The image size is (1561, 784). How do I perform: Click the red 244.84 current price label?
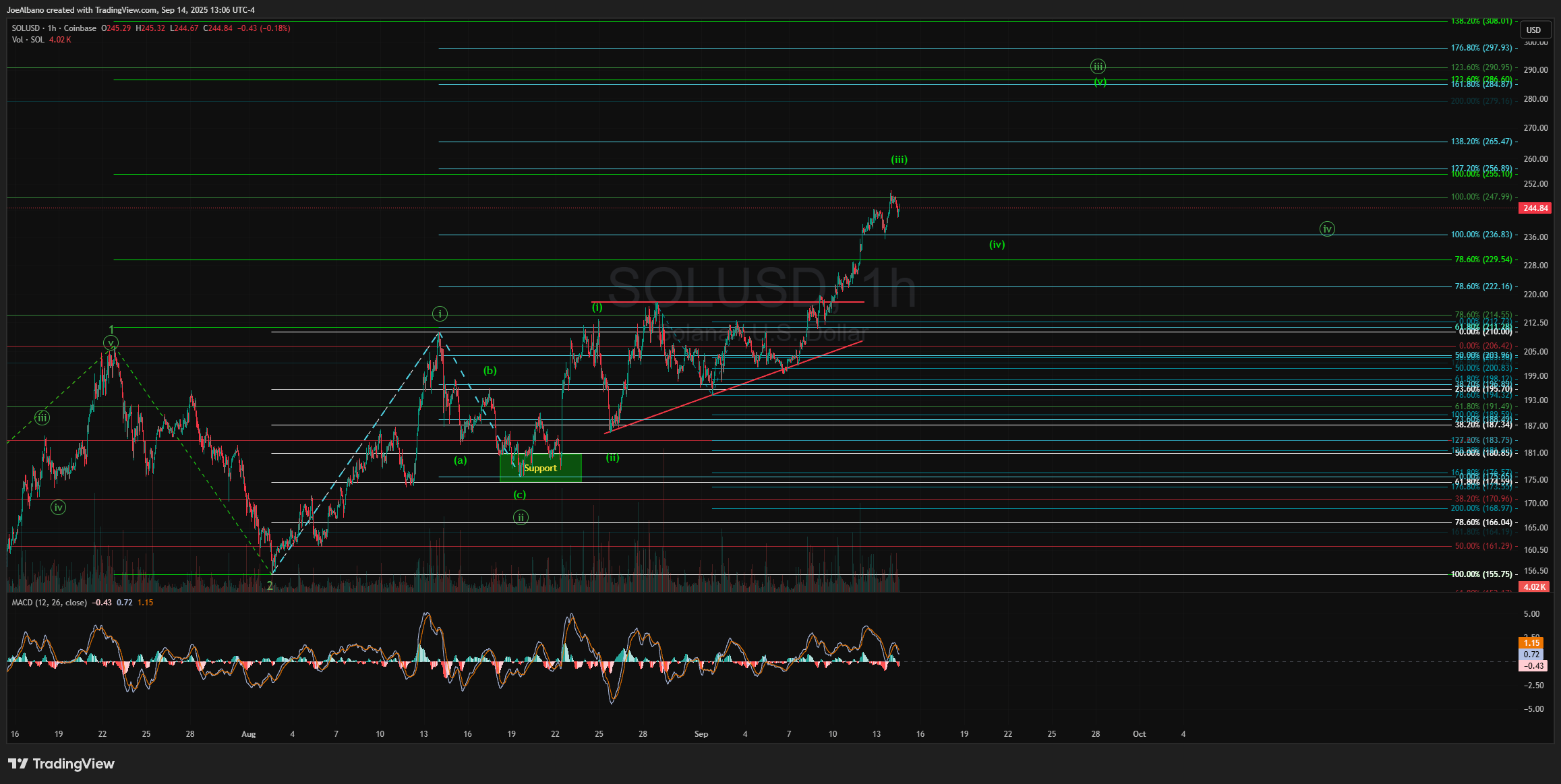tap(1535, 208)
